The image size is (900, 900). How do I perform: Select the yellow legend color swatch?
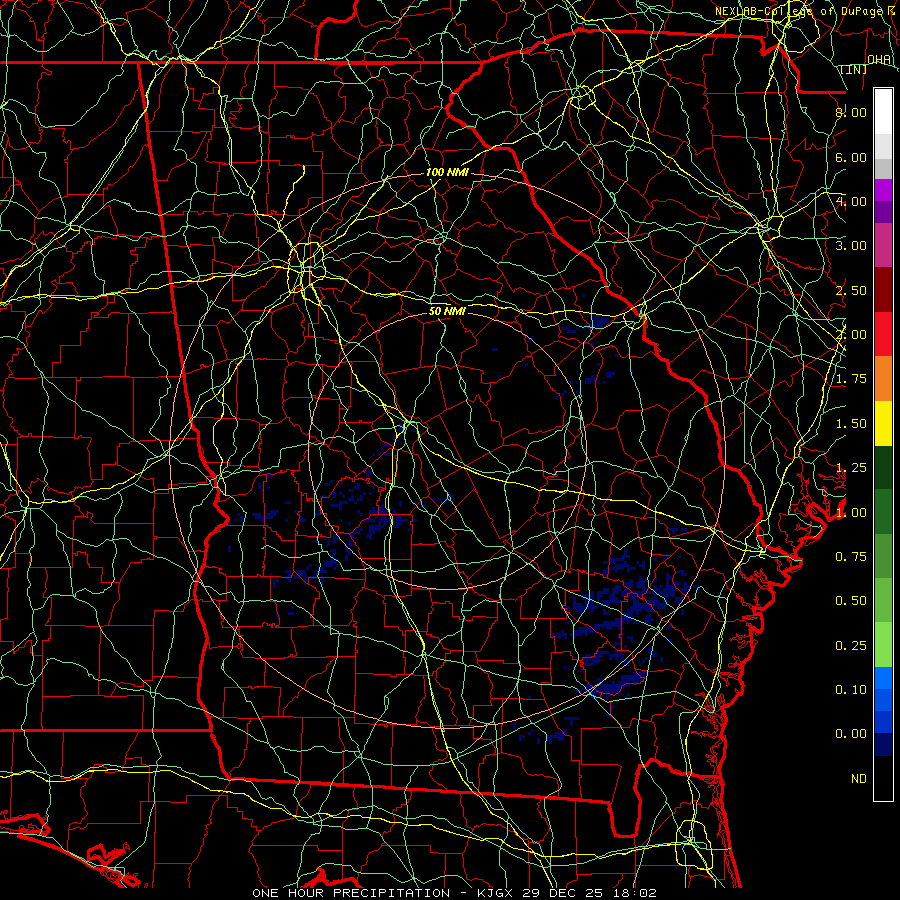point(883,424)
